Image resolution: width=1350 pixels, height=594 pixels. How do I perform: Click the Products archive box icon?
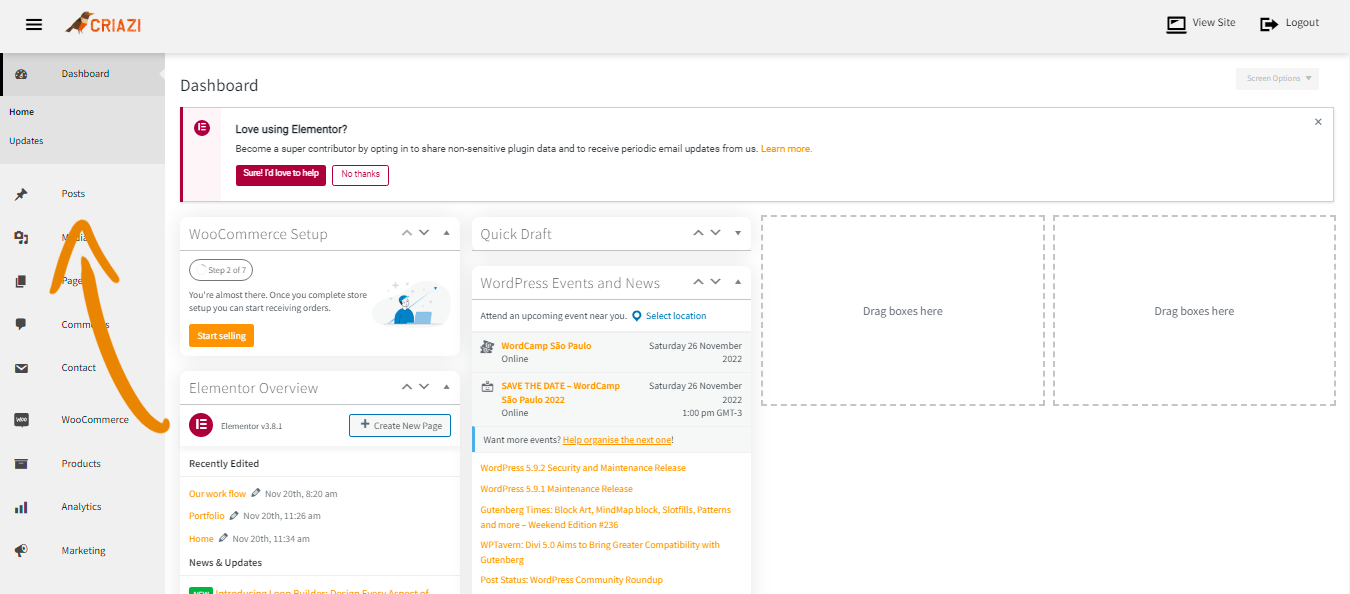tap(21, 464)
